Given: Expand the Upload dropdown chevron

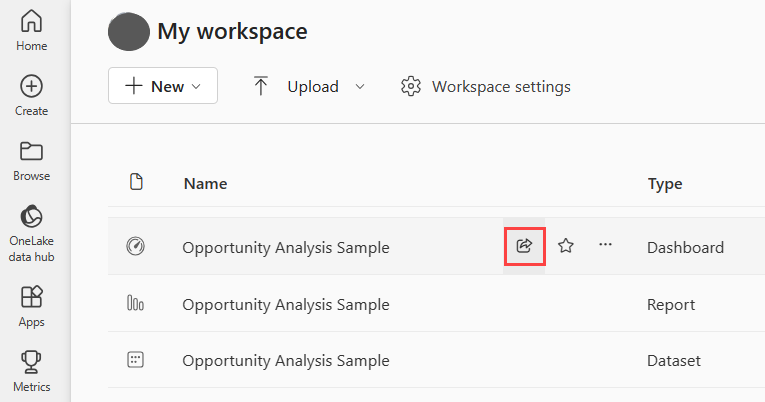Looking at the screenshot, I should (360, 87).
